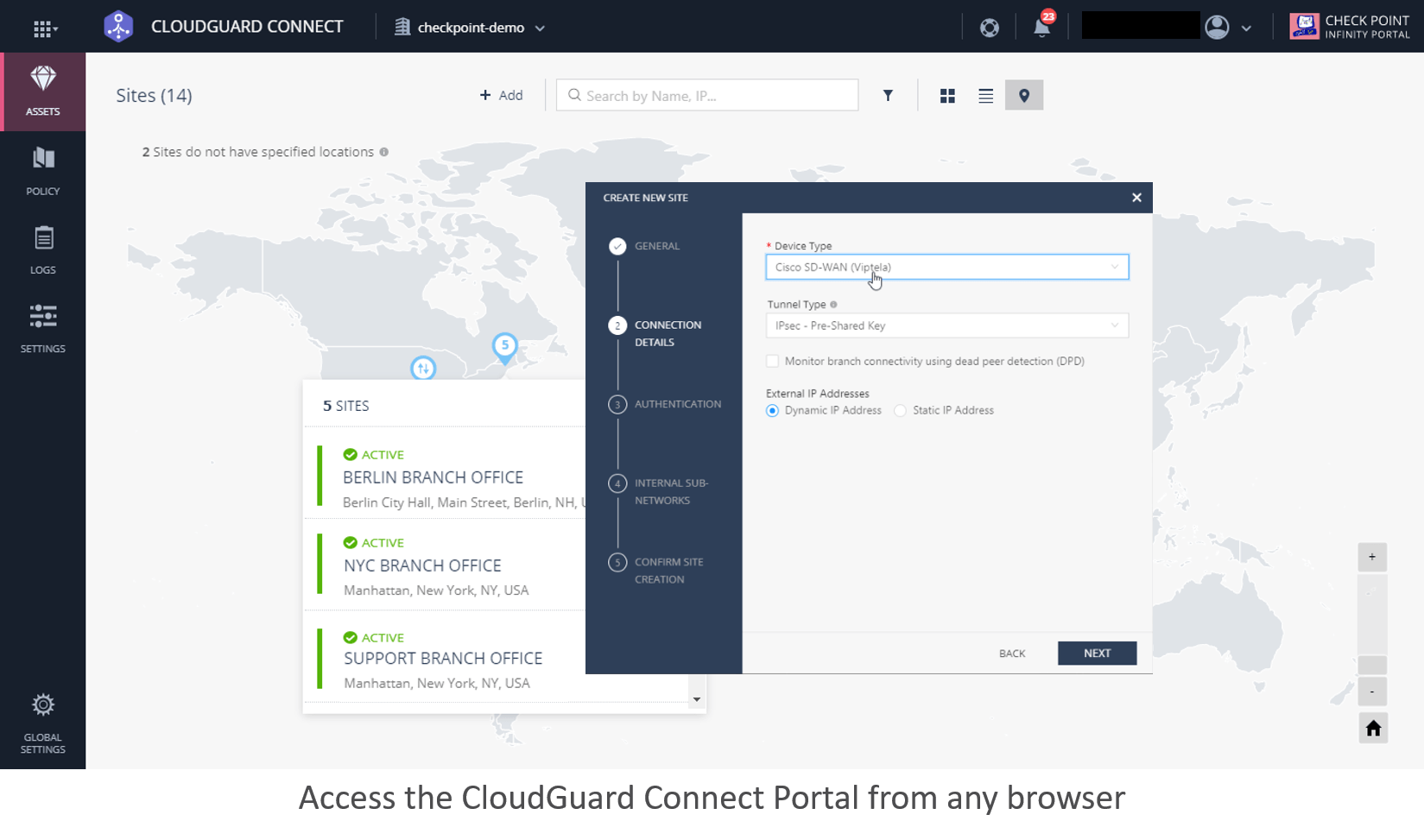Switch to grid view icon
The width and height of the screenshot is (1424, 840).
point(947,96)
